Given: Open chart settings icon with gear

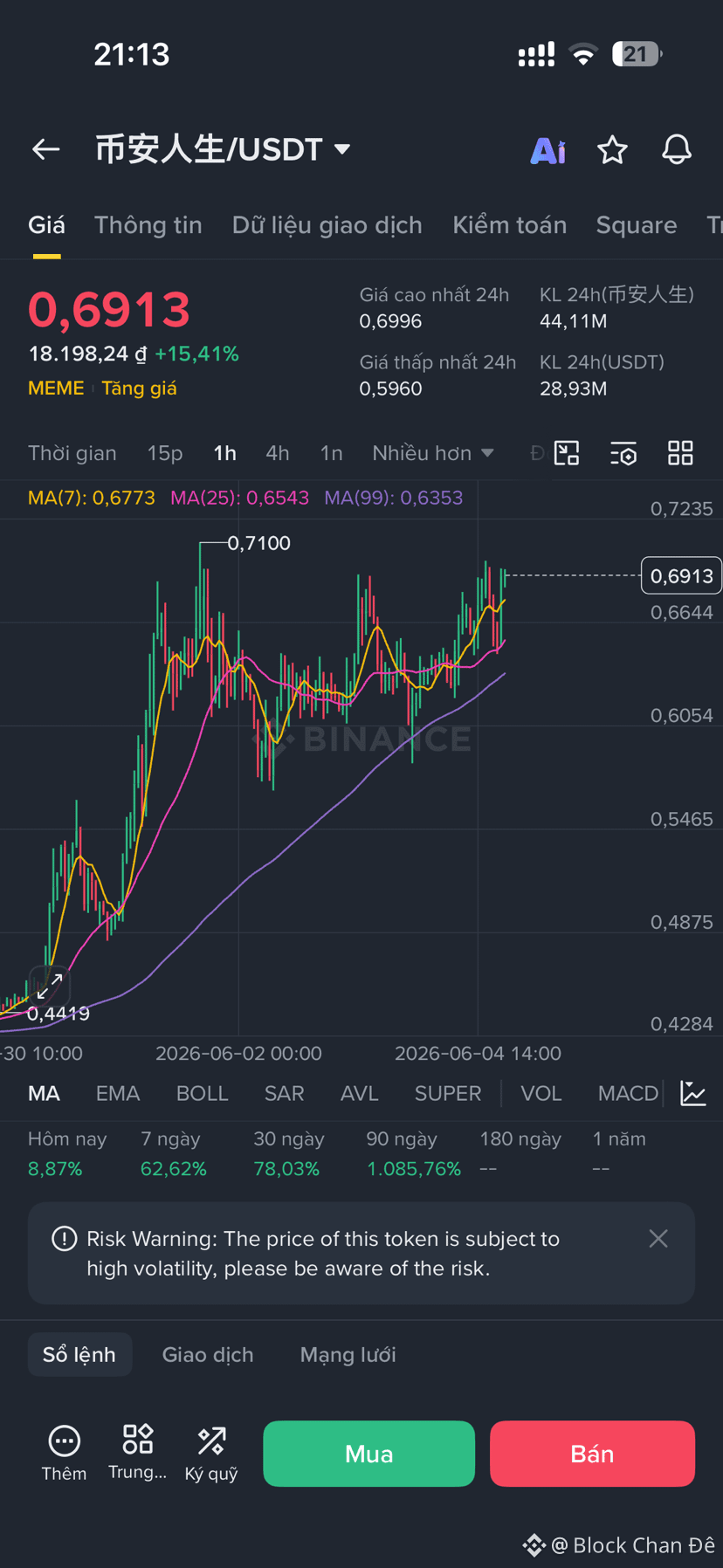Looking at the screenshot, I should coord(623,453).
